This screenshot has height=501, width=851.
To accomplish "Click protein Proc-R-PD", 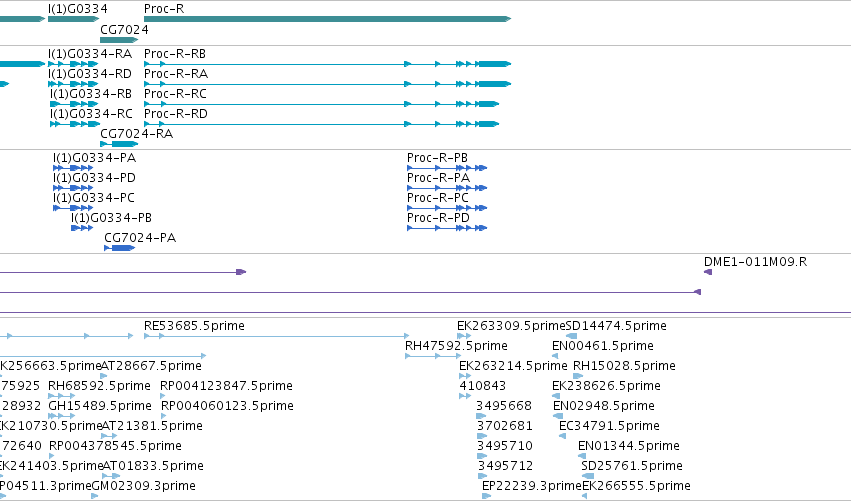I will [447, 229].
